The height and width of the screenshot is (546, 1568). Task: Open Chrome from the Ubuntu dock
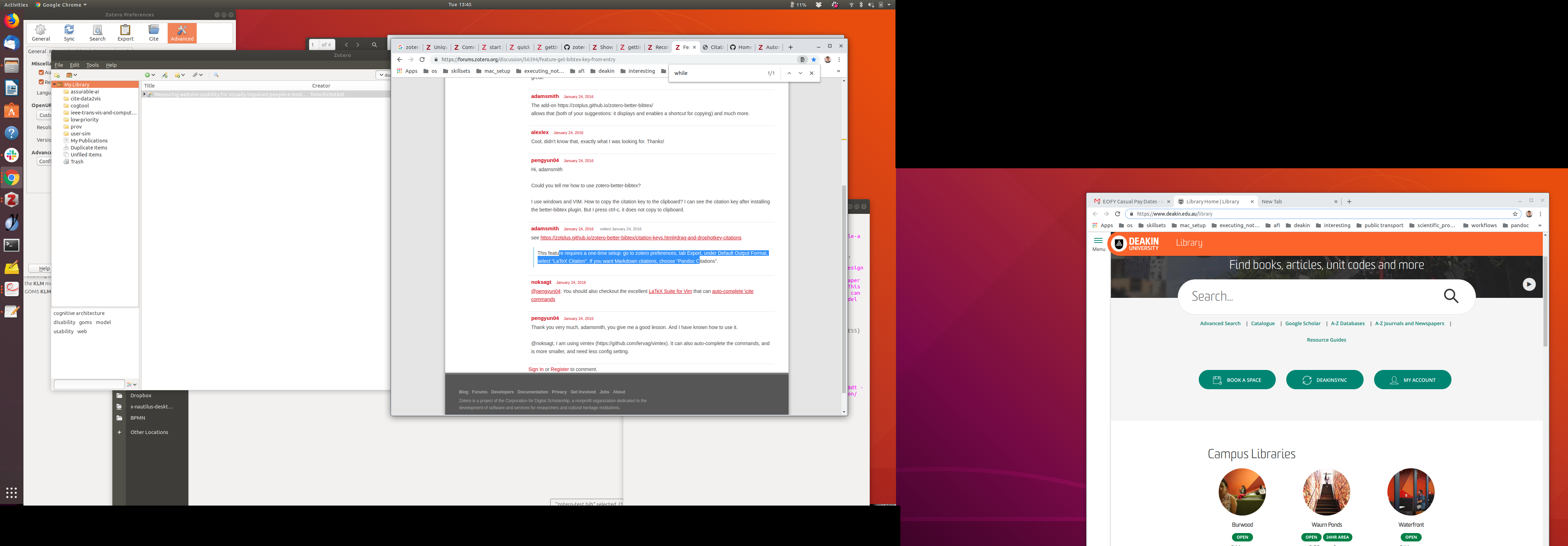(x=12, y=178)
